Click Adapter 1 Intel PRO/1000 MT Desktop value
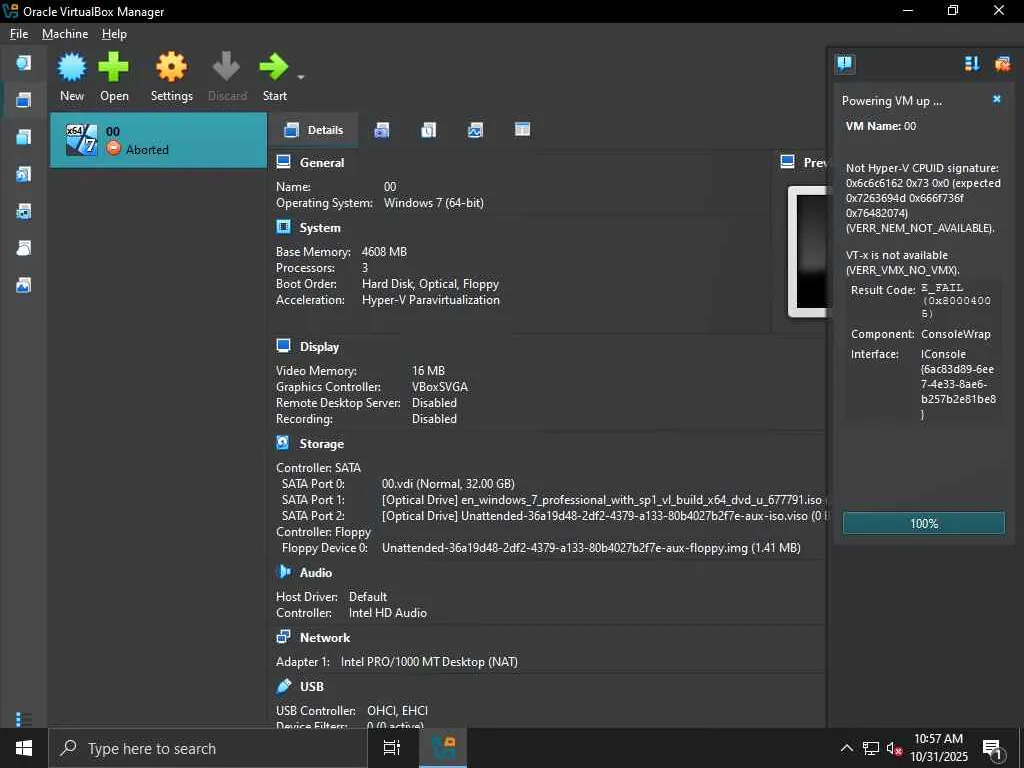1024x768 pixels. pos(429,662)
